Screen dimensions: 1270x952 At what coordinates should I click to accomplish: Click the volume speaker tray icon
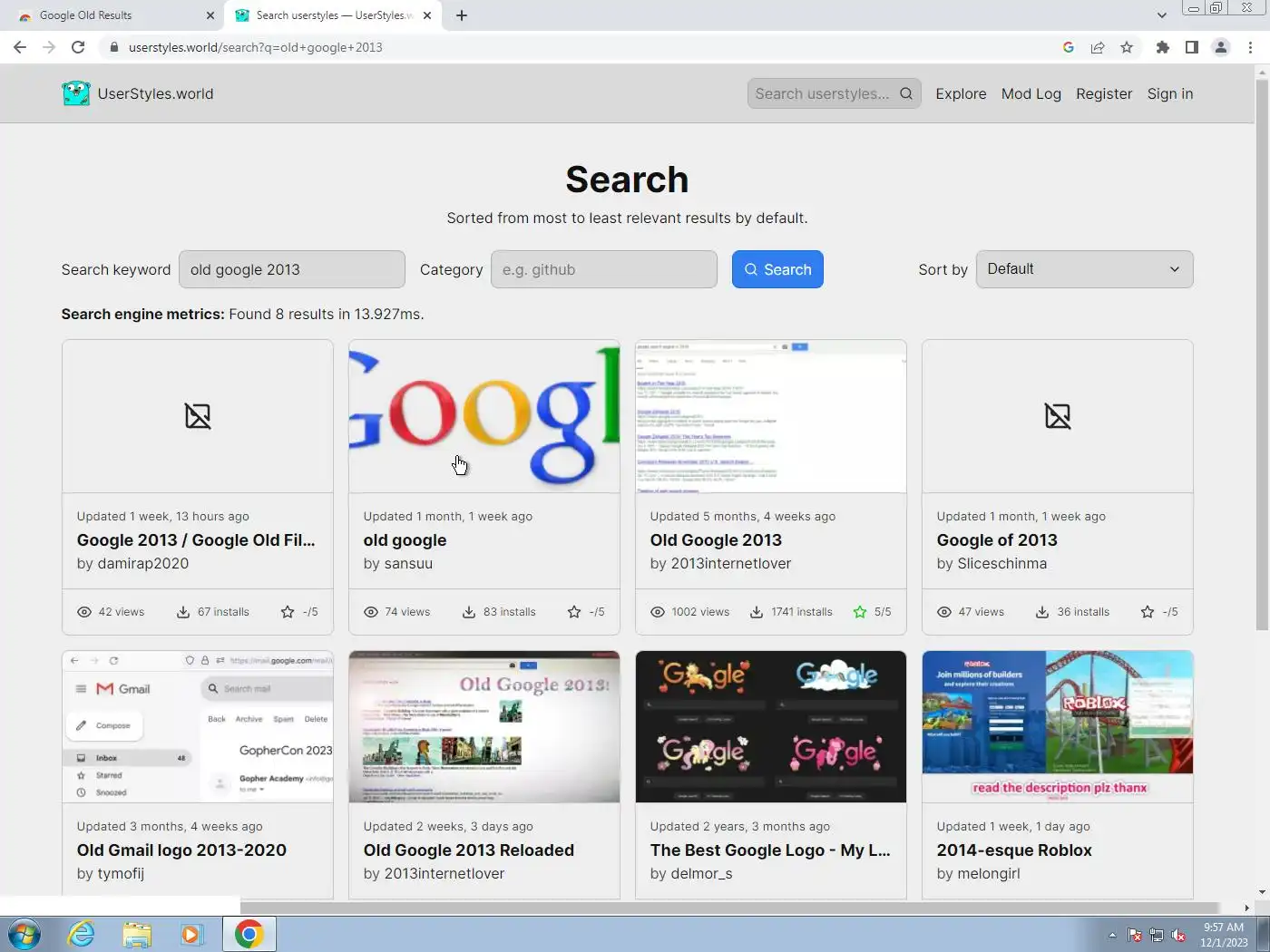click(x=1178, y=935)
